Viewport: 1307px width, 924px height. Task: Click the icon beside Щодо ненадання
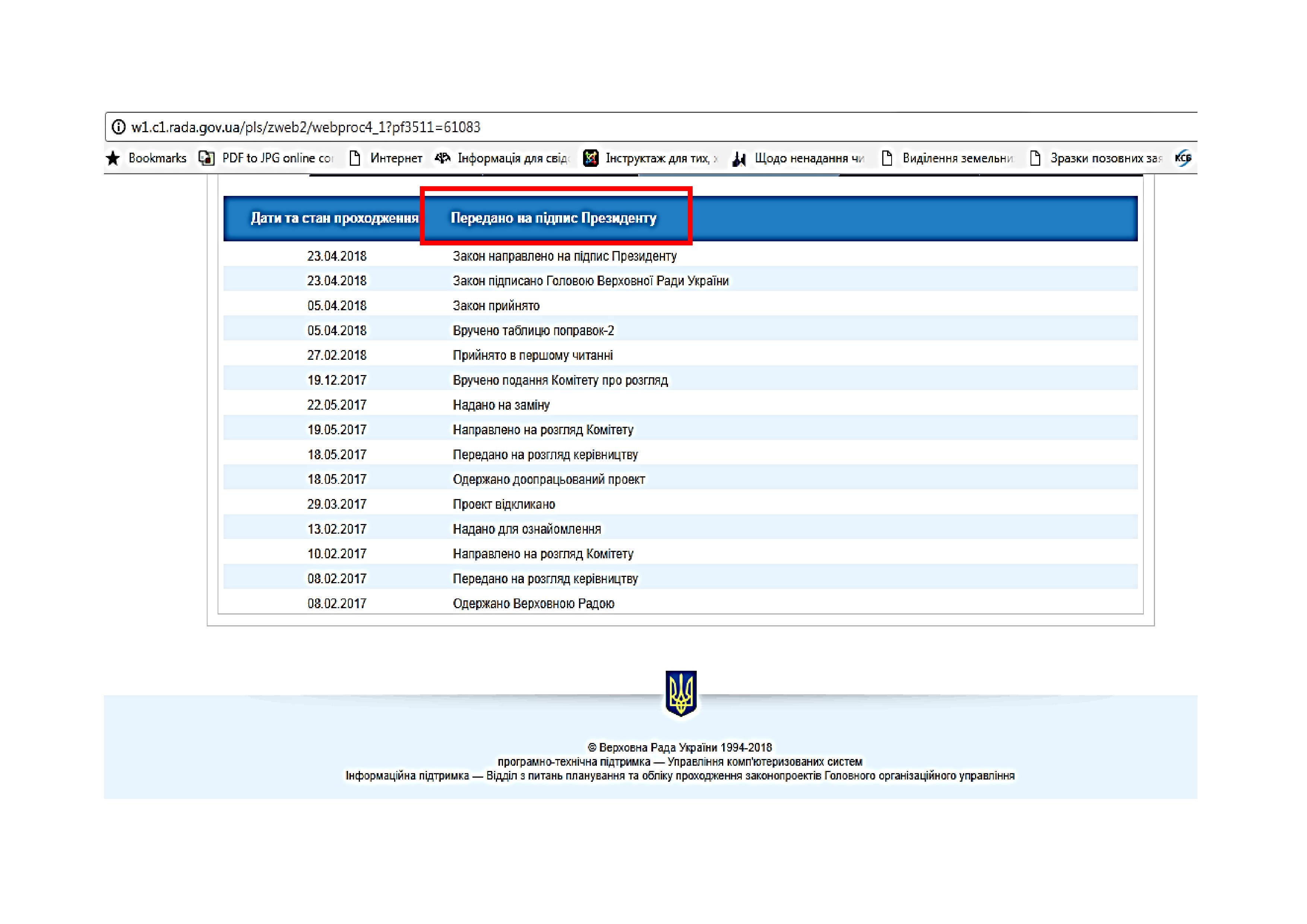pyautogui.click(x=739, y=159)
